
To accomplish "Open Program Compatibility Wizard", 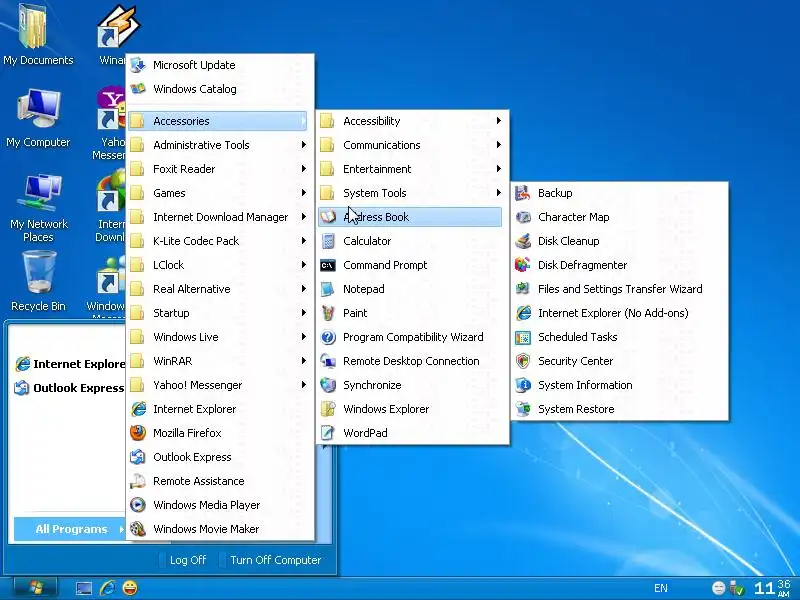I will tap(411, 337).
